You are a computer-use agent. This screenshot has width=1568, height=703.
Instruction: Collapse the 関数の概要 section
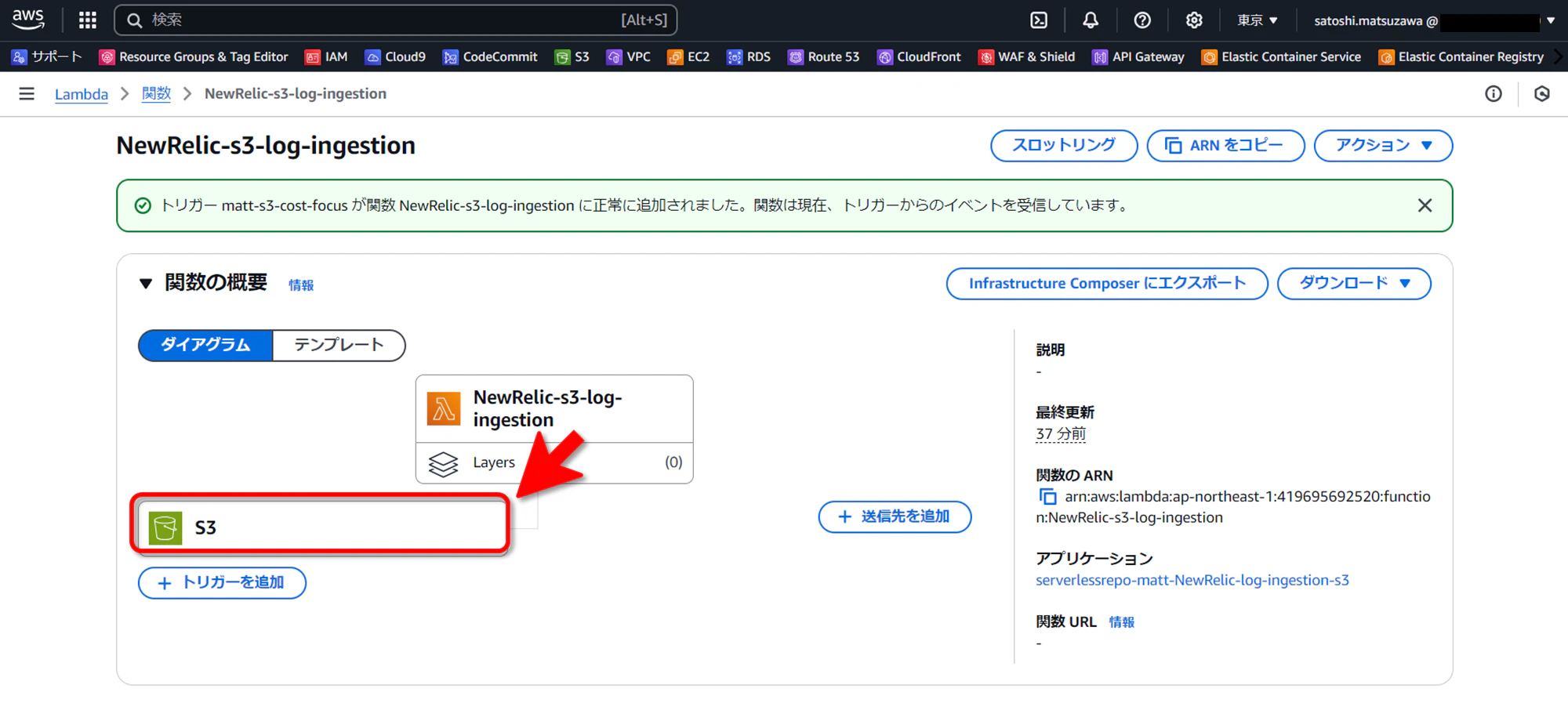click(146, 284)
